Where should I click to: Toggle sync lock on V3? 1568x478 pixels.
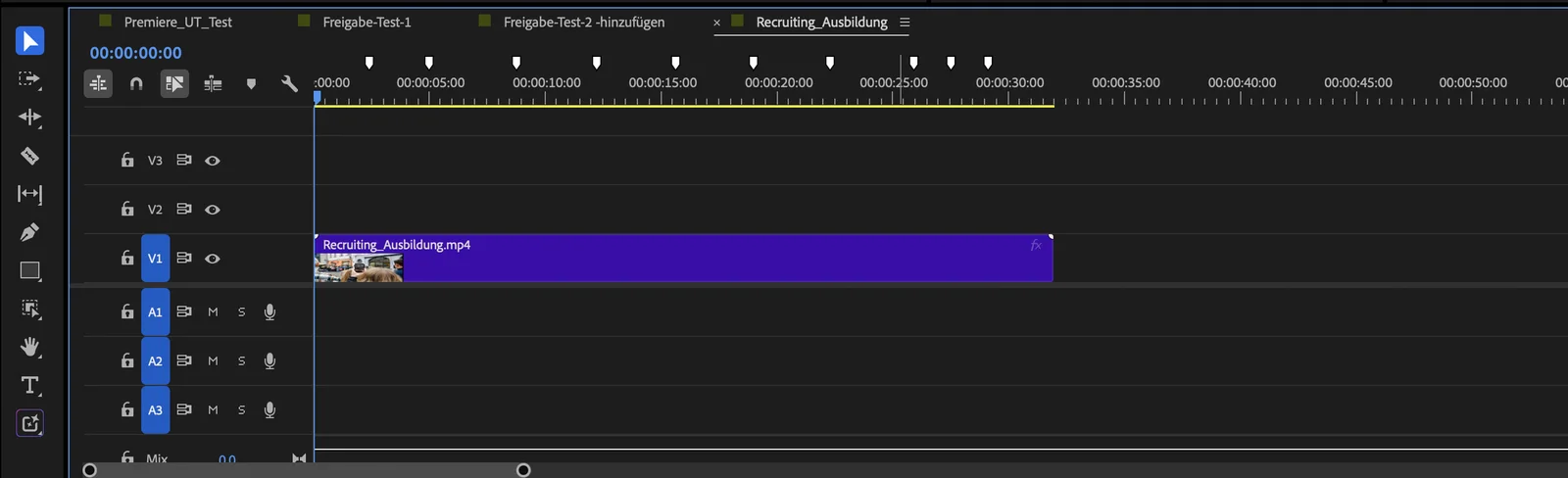183,160
